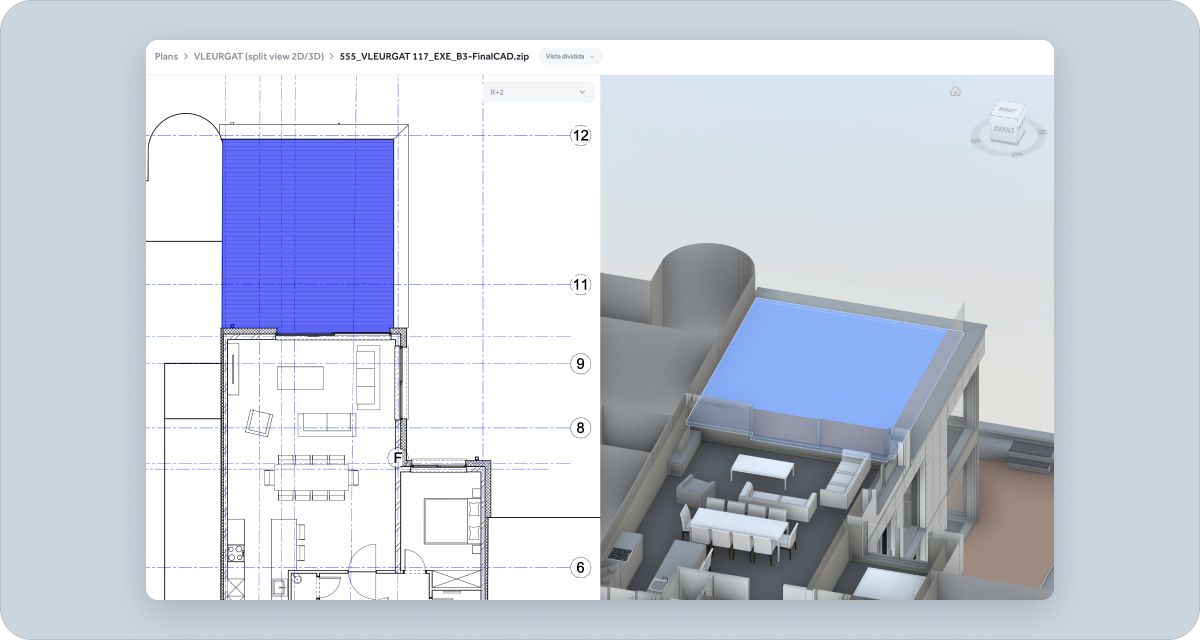The width and height of the screenshot is (1200, 640).
Task: Expand the Vista dividida options
Action: pos(591,57)
